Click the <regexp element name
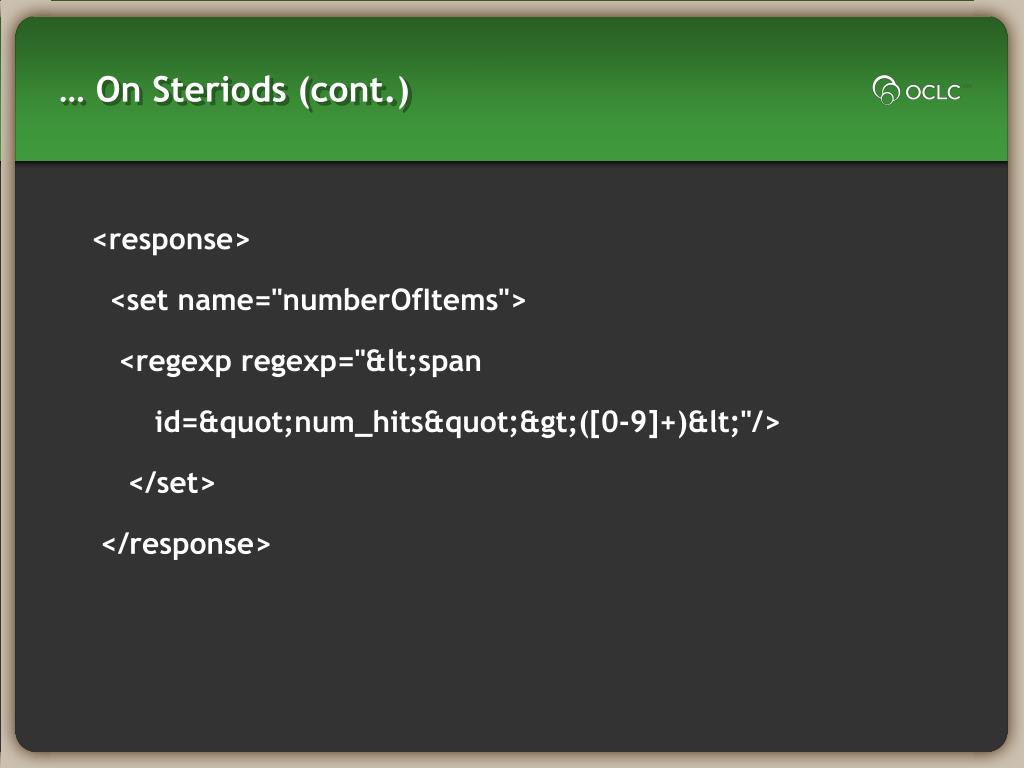The image size is (1024, 768). pyautogui.click(x=175, y=361)
